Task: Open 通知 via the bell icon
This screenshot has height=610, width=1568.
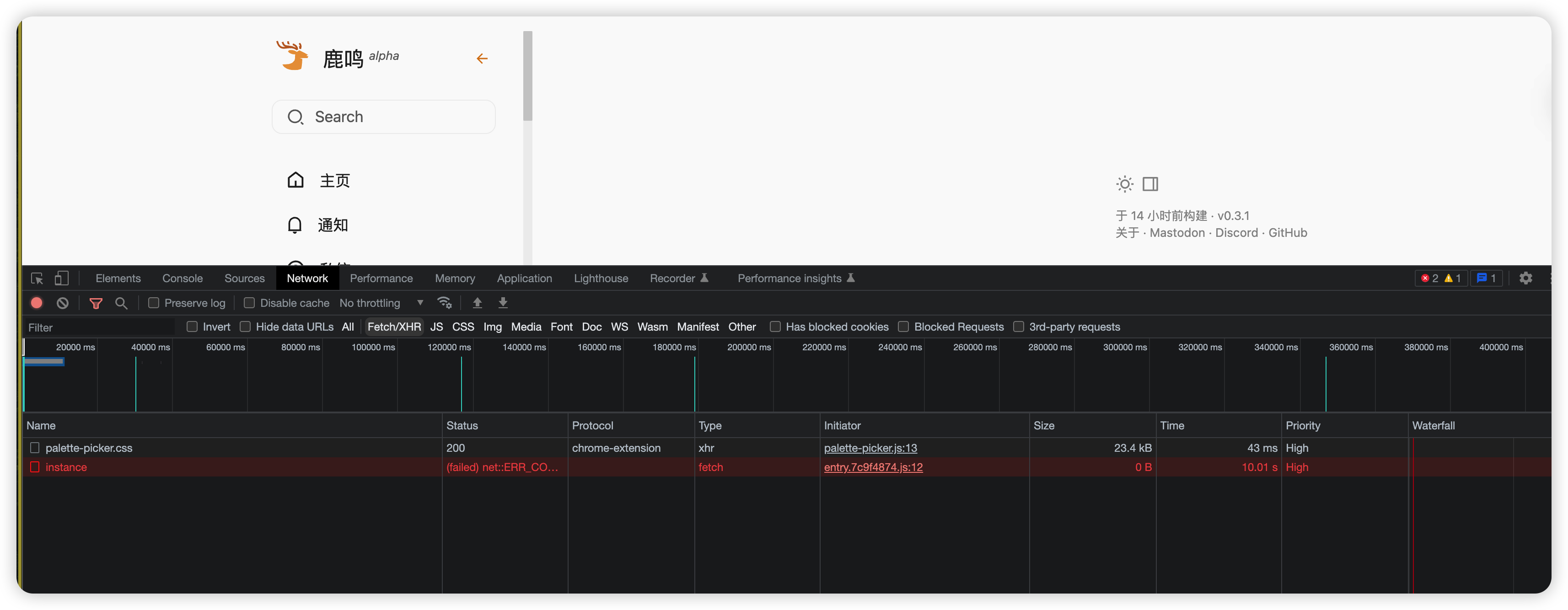Action: pos(295,225)
